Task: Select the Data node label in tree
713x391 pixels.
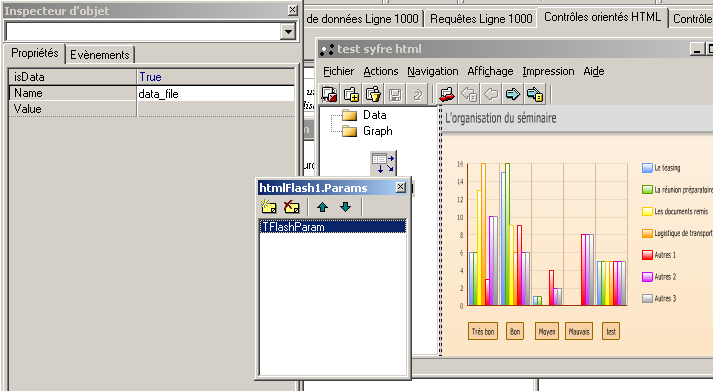Action: 375,115
